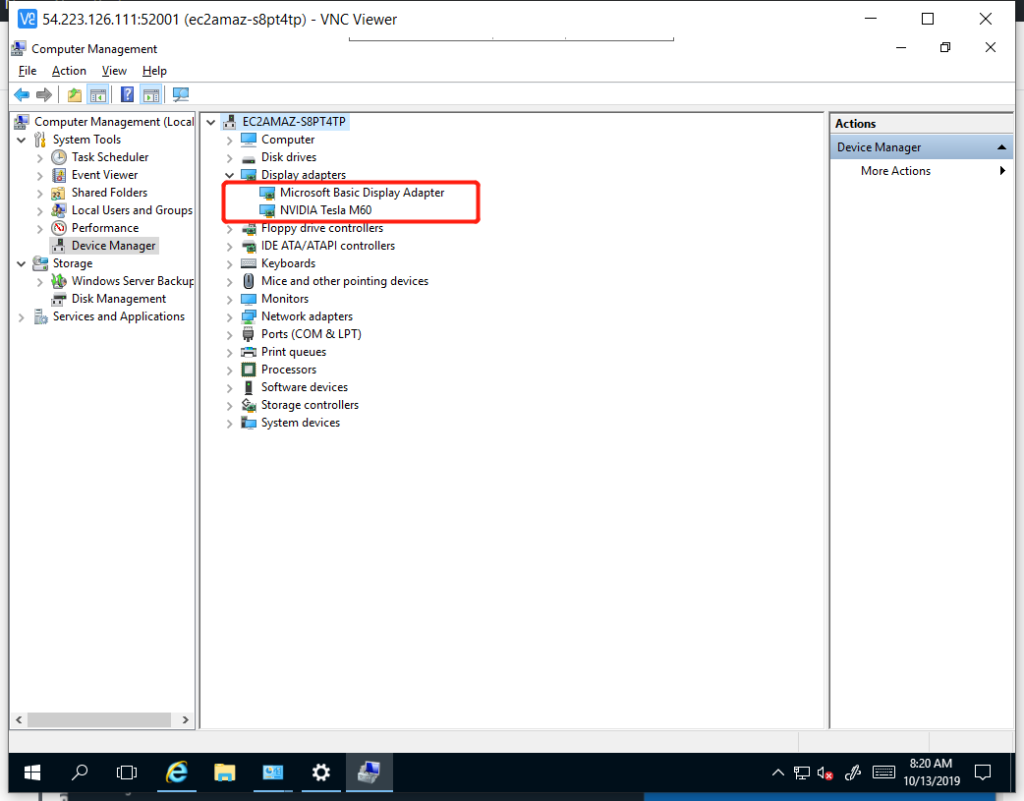Collapse the System Tools node

click(x=22, y=140)
